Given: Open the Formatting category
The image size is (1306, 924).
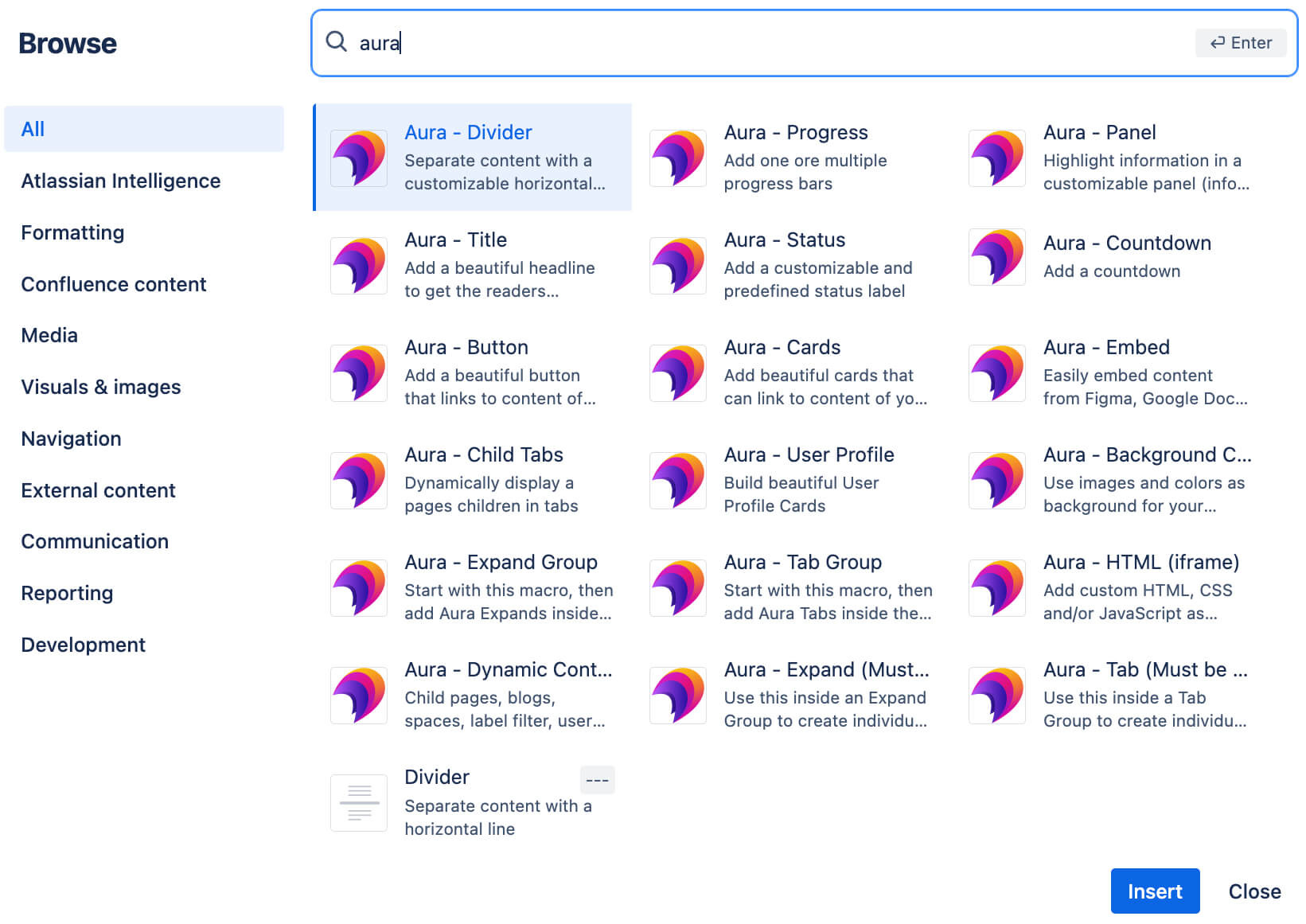Looking at the screenshot, I should coord(72,232).
